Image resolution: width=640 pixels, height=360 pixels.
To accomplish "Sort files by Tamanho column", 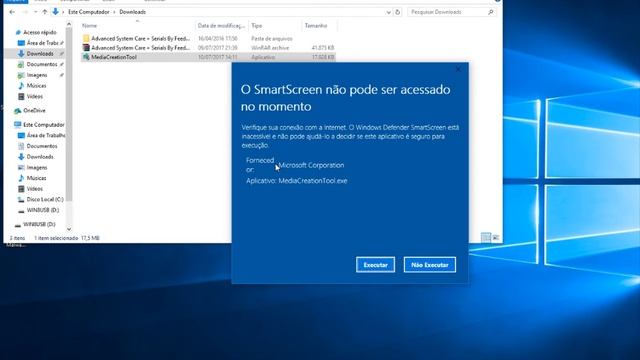I will [319, 26].
